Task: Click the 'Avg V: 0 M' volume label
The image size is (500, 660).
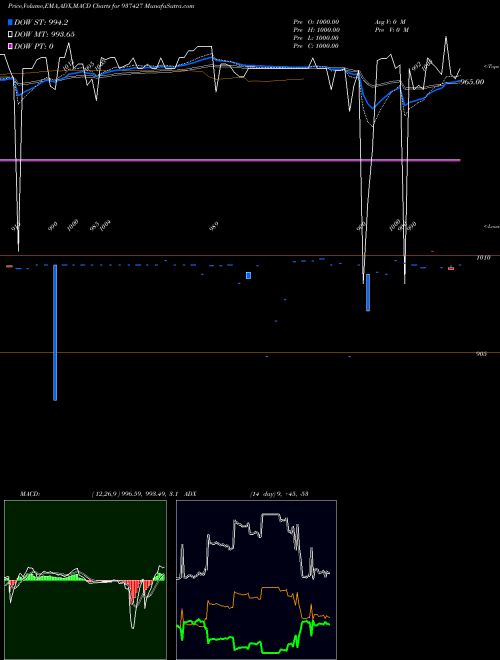Action: [x=390, y=22]
